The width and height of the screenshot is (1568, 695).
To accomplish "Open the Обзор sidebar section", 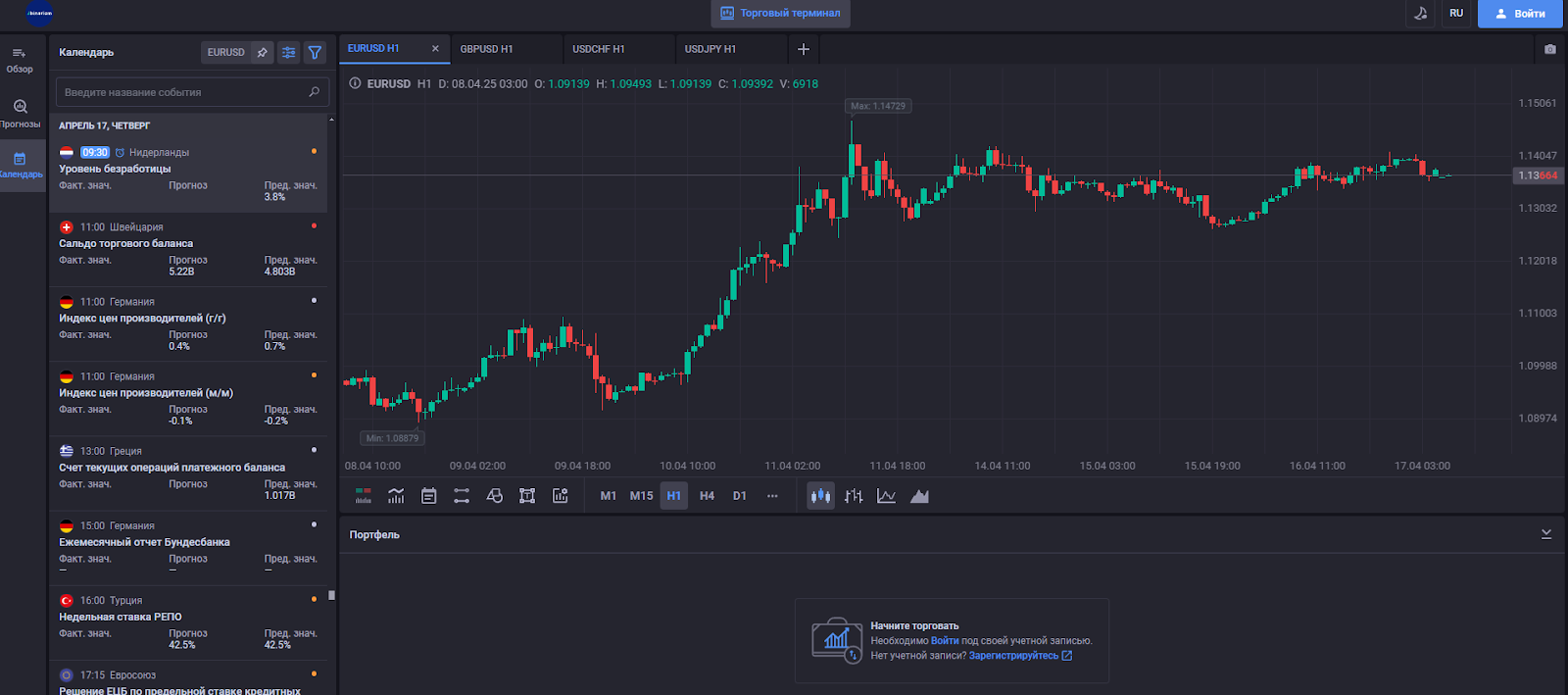I will pos(20,60).
